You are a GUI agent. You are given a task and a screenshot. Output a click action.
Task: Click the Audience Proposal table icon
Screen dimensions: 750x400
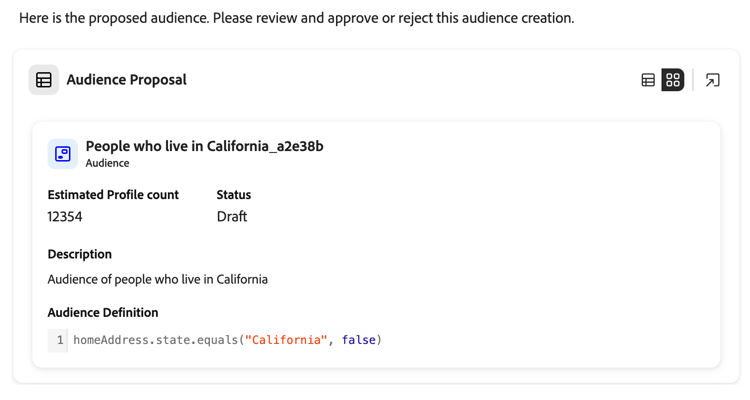coord(44,80)
